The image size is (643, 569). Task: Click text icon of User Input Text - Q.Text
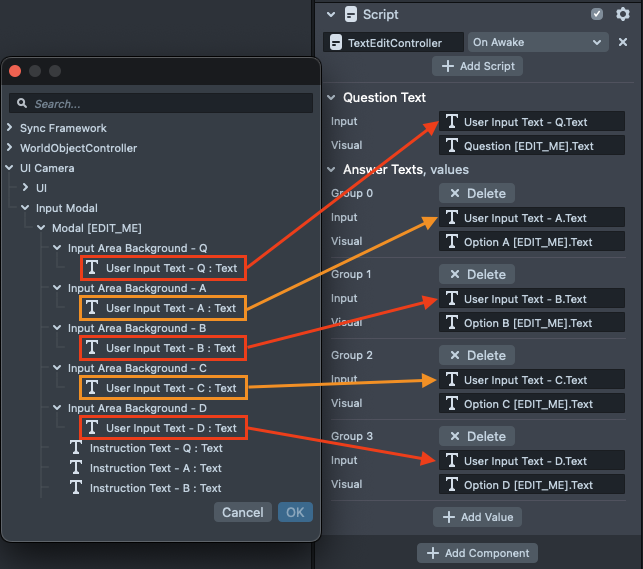(452, 121)
